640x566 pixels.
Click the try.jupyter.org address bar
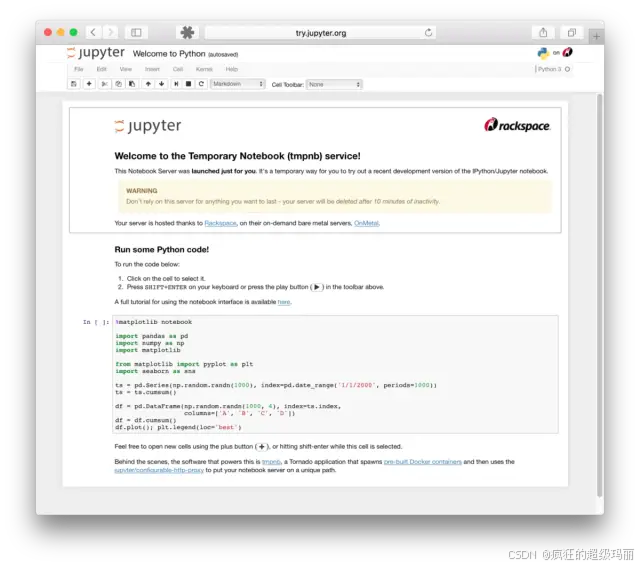click(320, 33)
